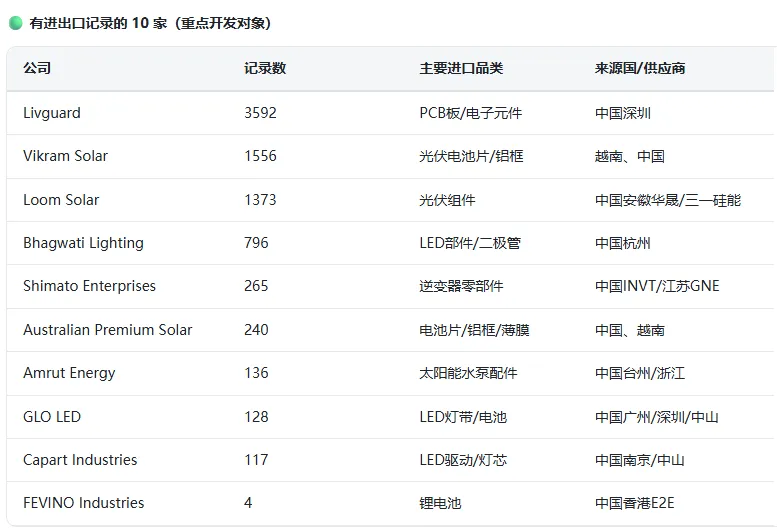The width and height of the screenshot is (777, 531).
Task: Select the Vikram Solar company cell
Action: pyautogui.click(x=65, y=156)
